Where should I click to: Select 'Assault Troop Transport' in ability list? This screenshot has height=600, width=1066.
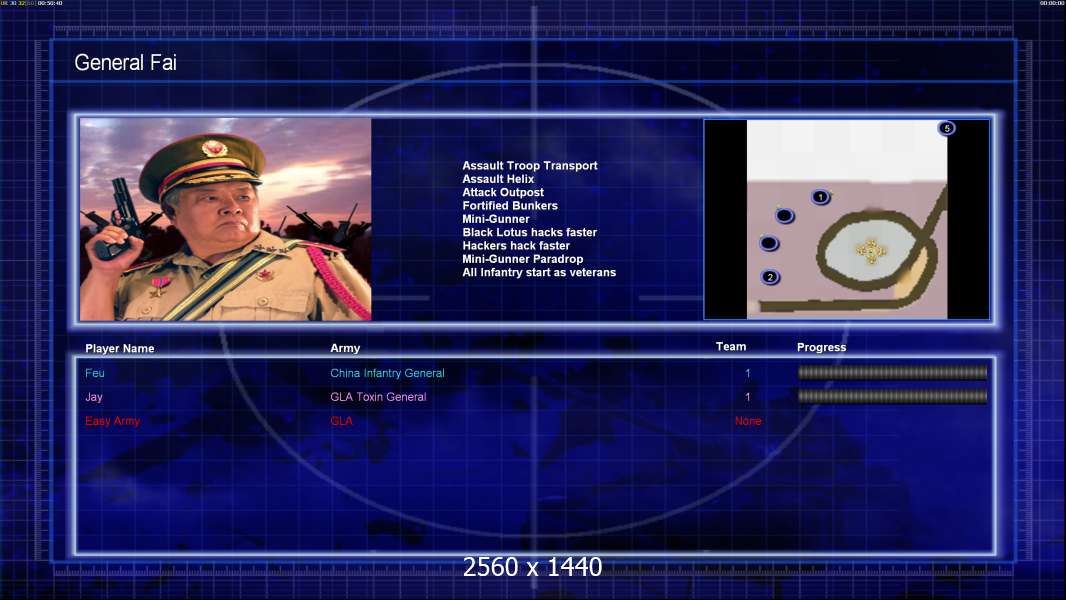tap(530, 165)
